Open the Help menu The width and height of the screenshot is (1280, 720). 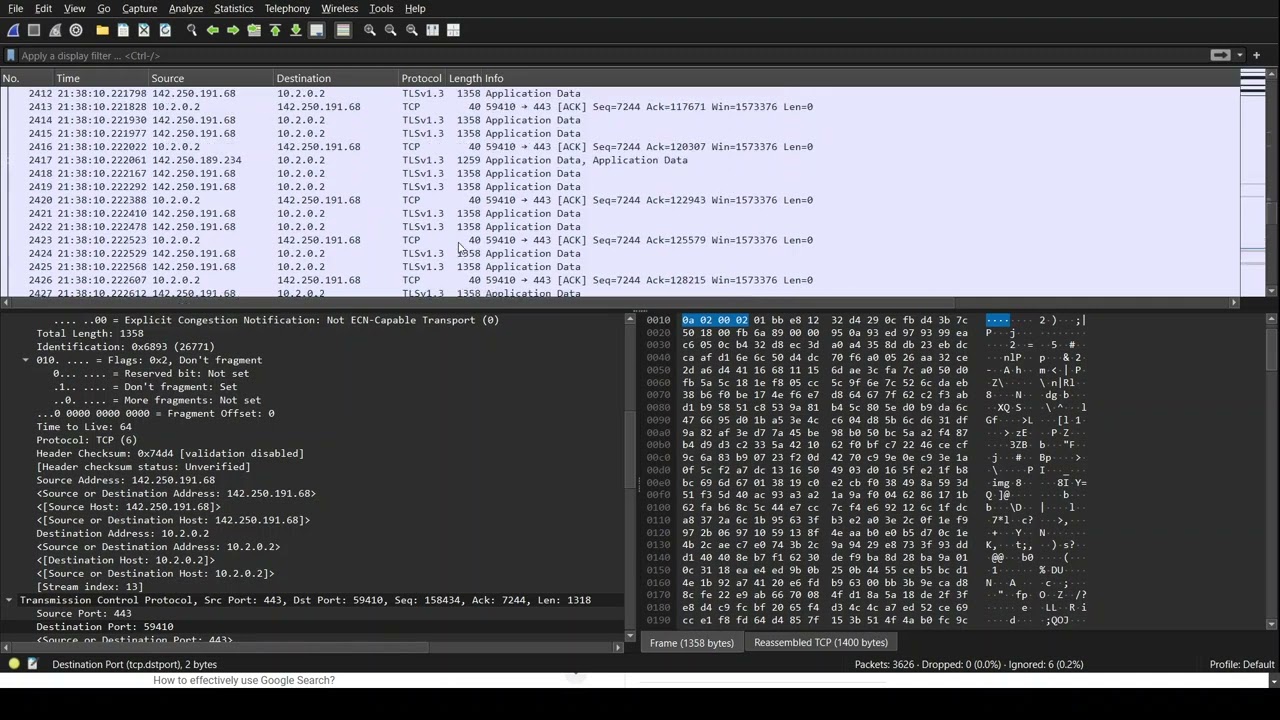tap(415, 8)
